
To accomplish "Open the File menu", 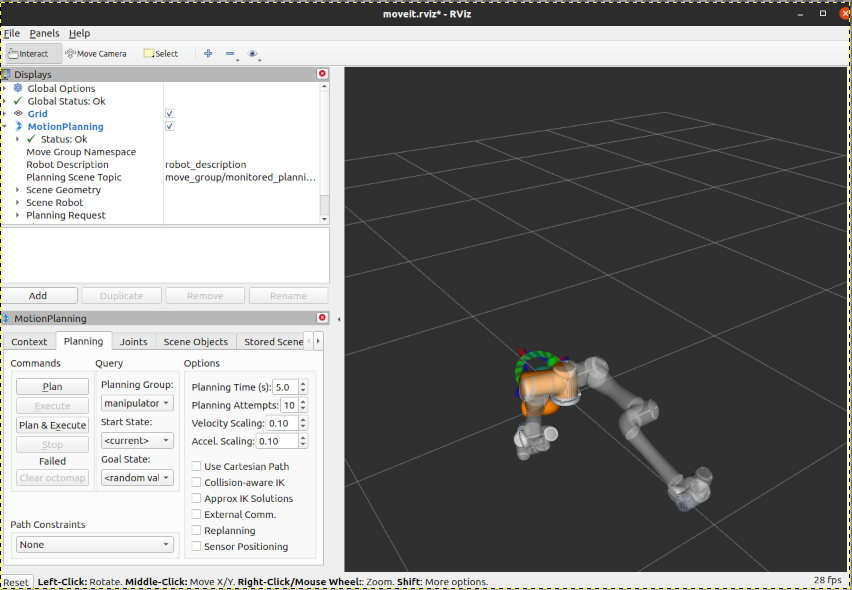I will click(11, 33).
